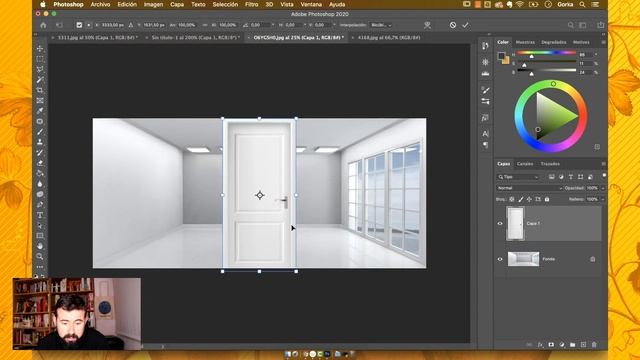Lock all for the layer
This screenshot has height=360, width=640.
[547, 199]
